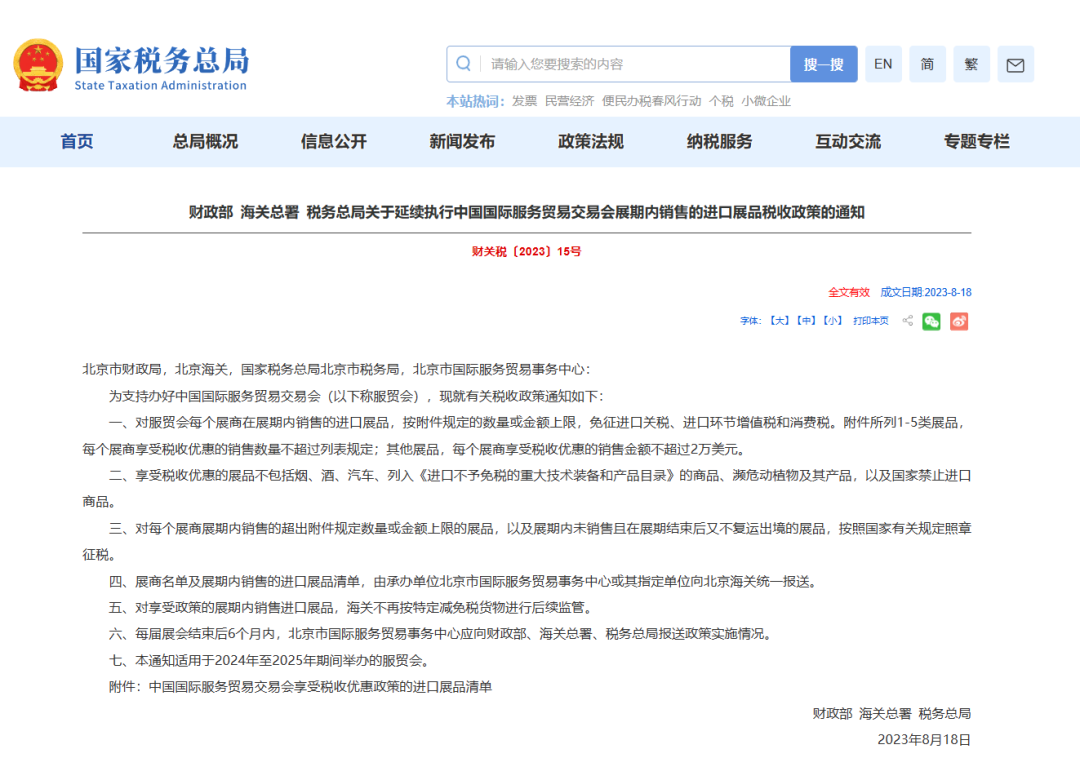Viewport: 1080px width, 758px height.
Task: Open the 专题专栏 navigation menu
Action: 977,142
